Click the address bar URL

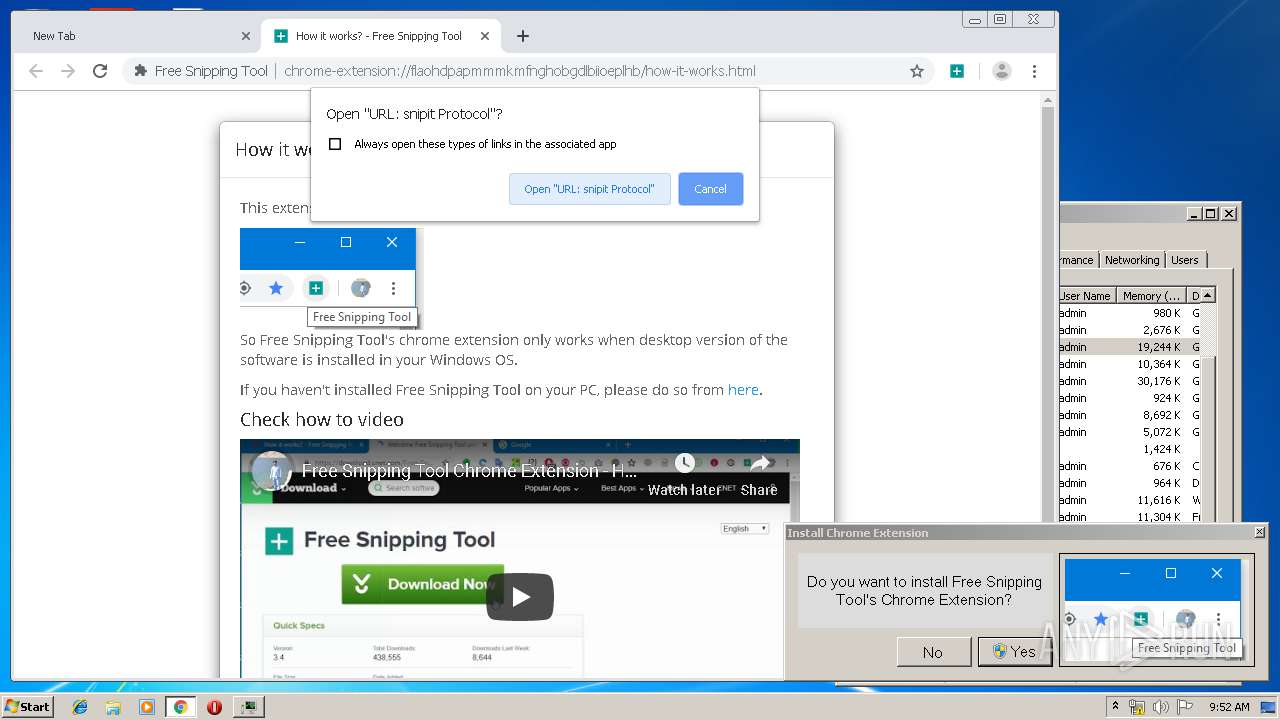520,71
